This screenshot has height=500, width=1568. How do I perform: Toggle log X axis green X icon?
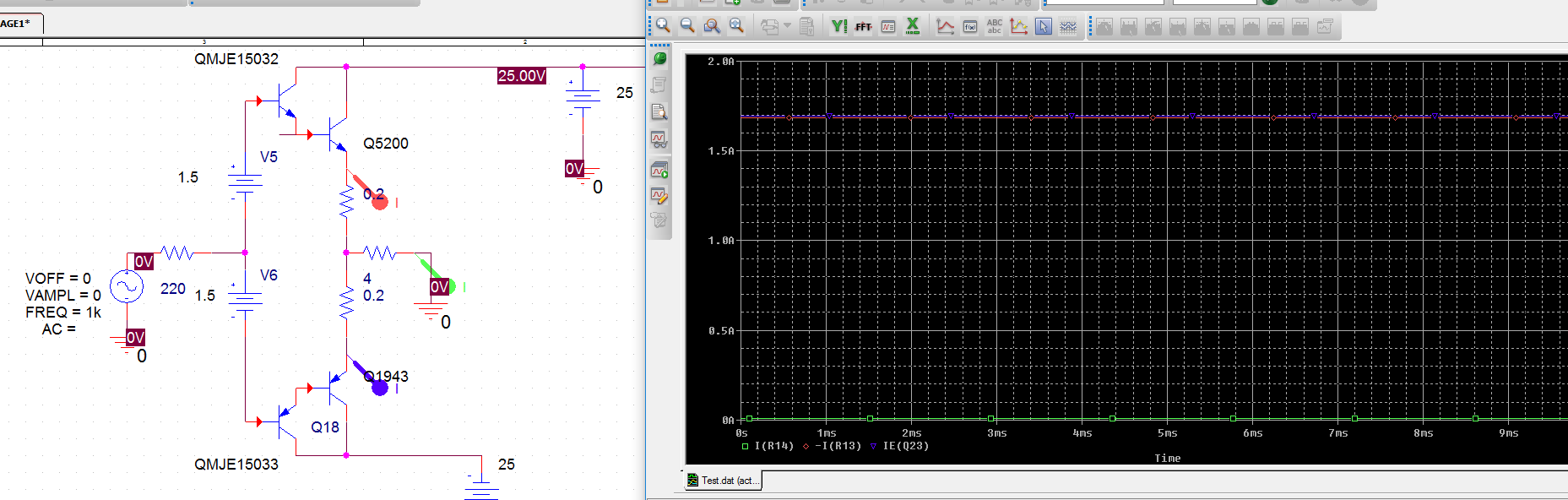click(912, 26)
